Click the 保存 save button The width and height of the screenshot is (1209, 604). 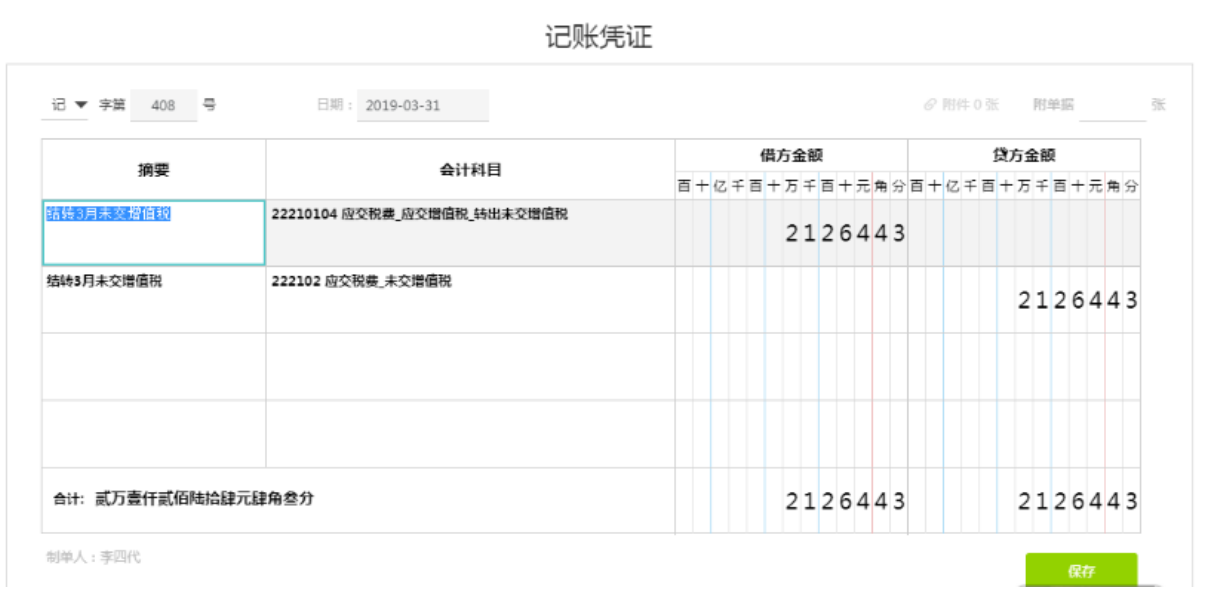(1081, 571)
